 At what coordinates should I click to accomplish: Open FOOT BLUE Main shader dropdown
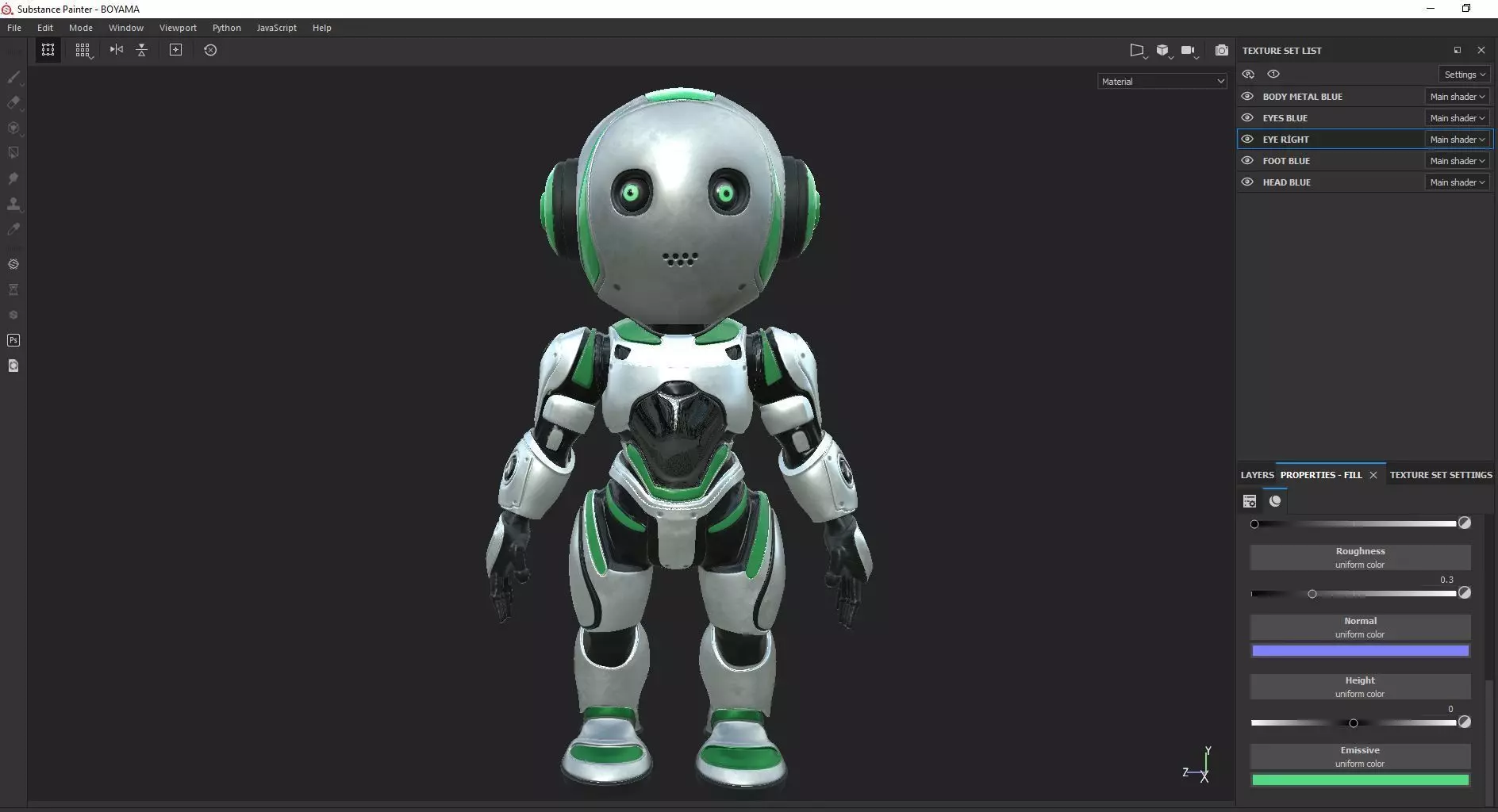point(1458,161)
